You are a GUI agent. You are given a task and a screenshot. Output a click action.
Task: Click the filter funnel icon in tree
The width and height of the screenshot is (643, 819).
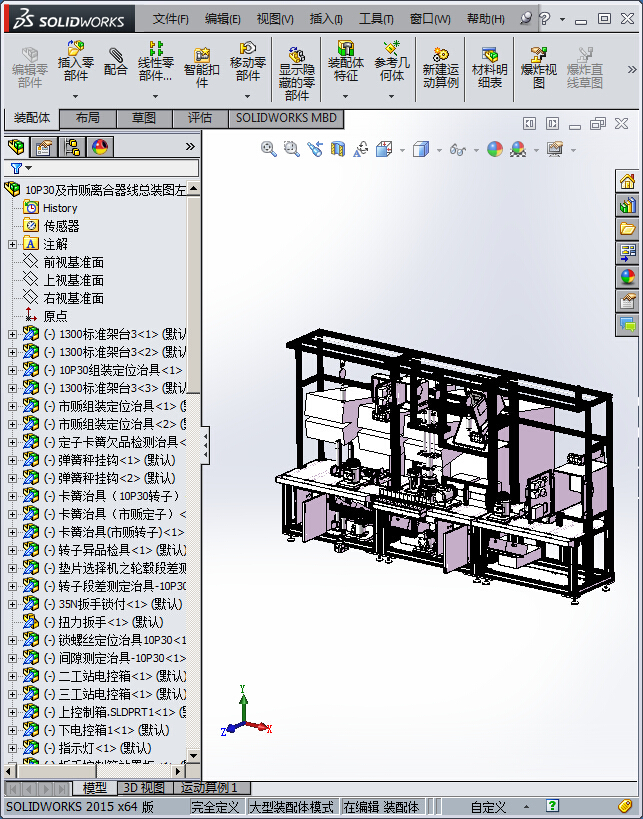[x=16, y=168]
